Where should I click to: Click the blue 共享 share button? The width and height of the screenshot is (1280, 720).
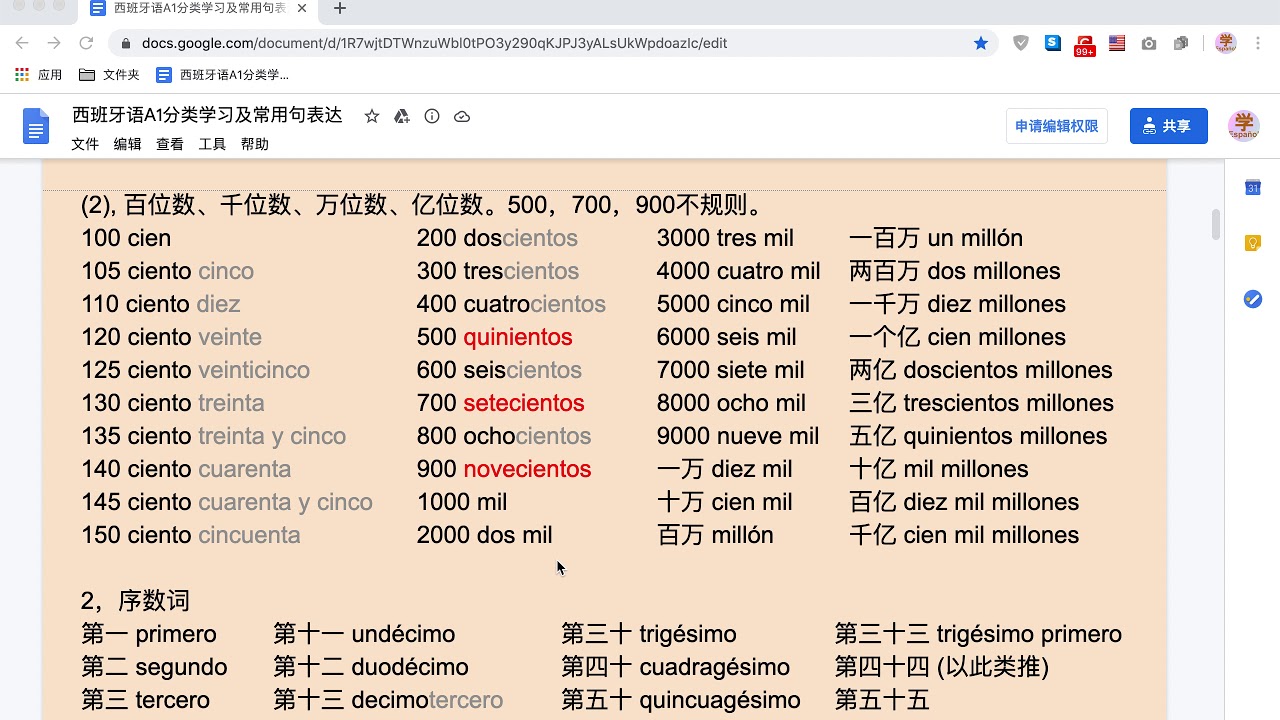pos(1169,126)
